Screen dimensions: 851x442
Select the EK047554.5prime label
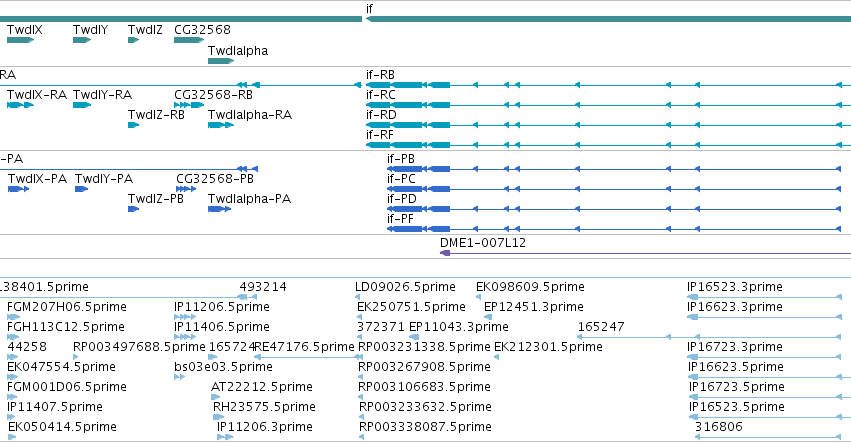click(x=61, y=368)
